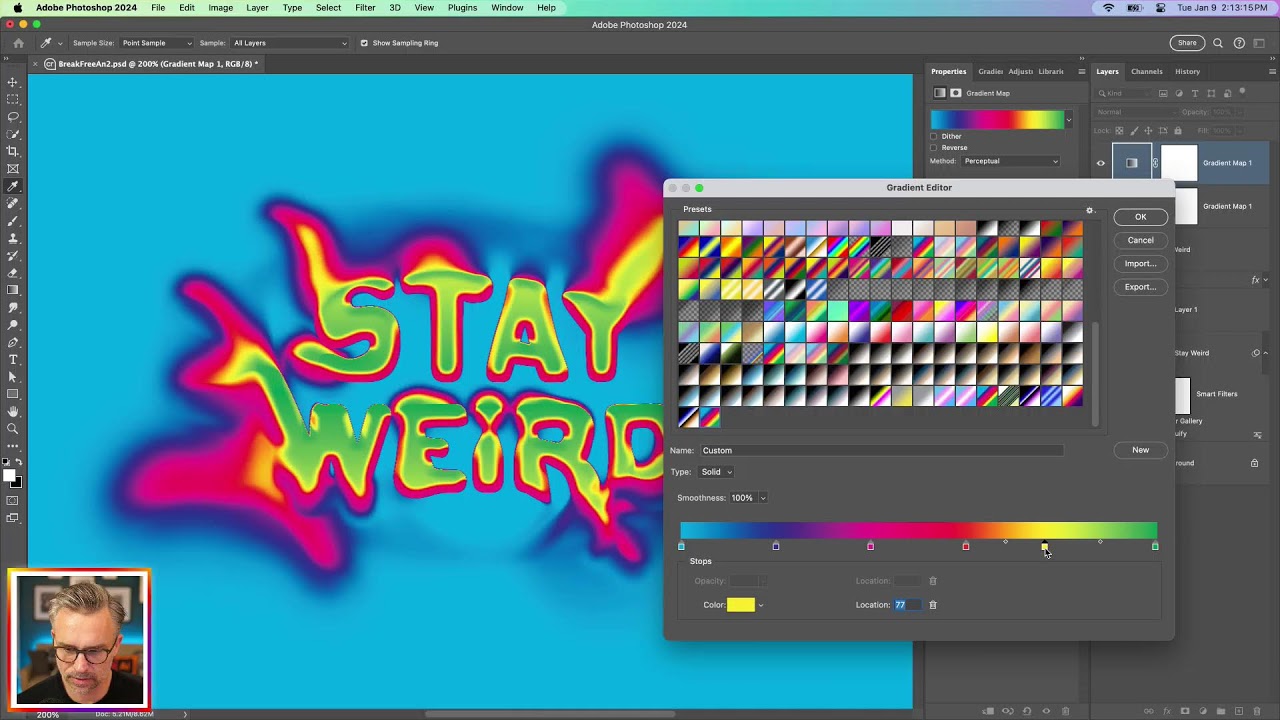Screen dimensions: 1280x720
Task: Open the Method Perceptual dropdown
Action: tap(1010, 161)
